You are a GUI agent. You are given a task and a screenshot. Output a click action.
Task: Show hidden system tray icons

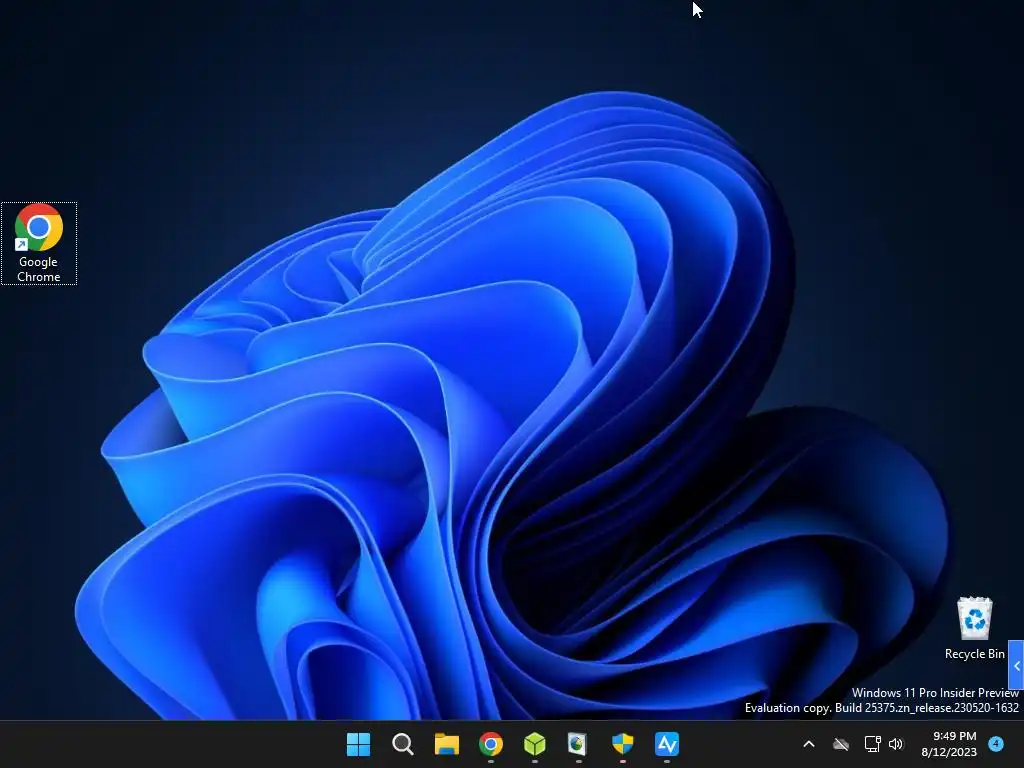808,744
